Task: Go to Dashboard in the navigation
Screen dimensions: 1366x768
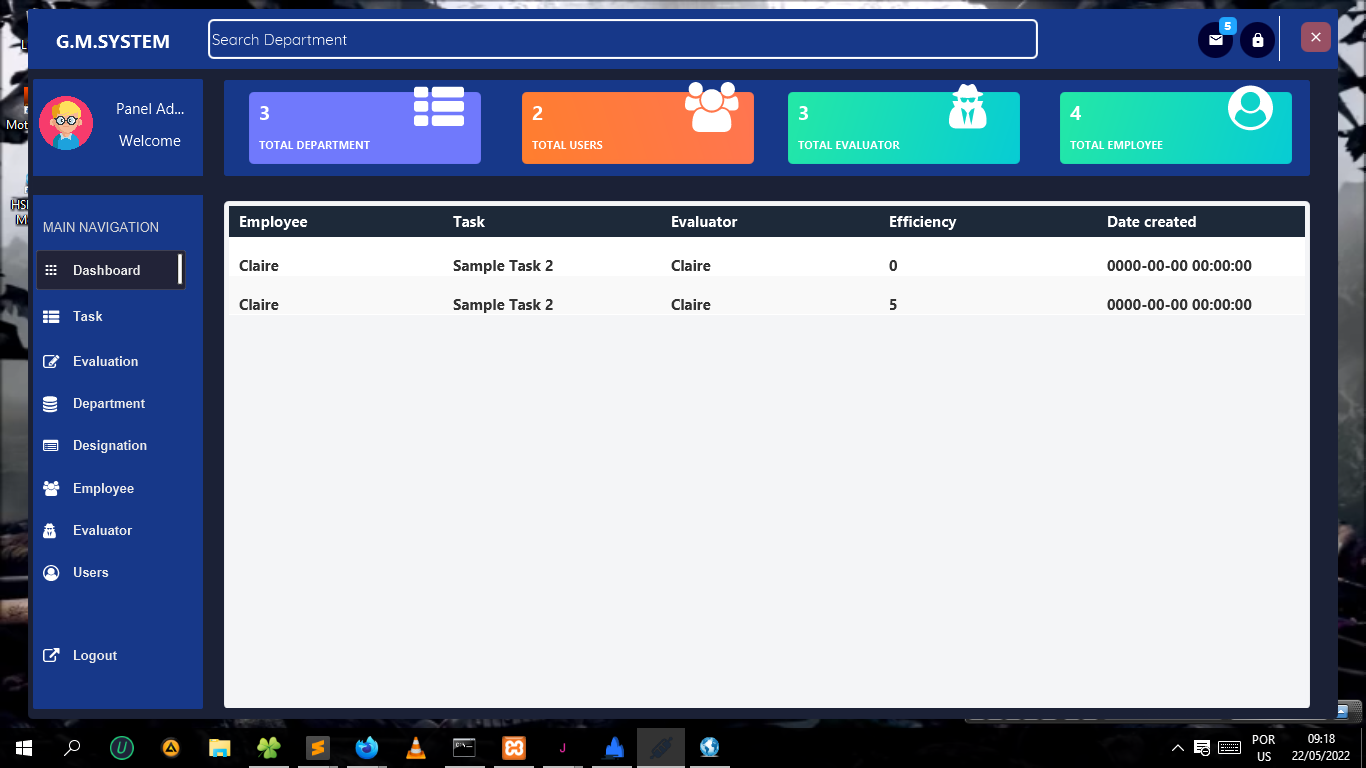Action: [110, 270]
